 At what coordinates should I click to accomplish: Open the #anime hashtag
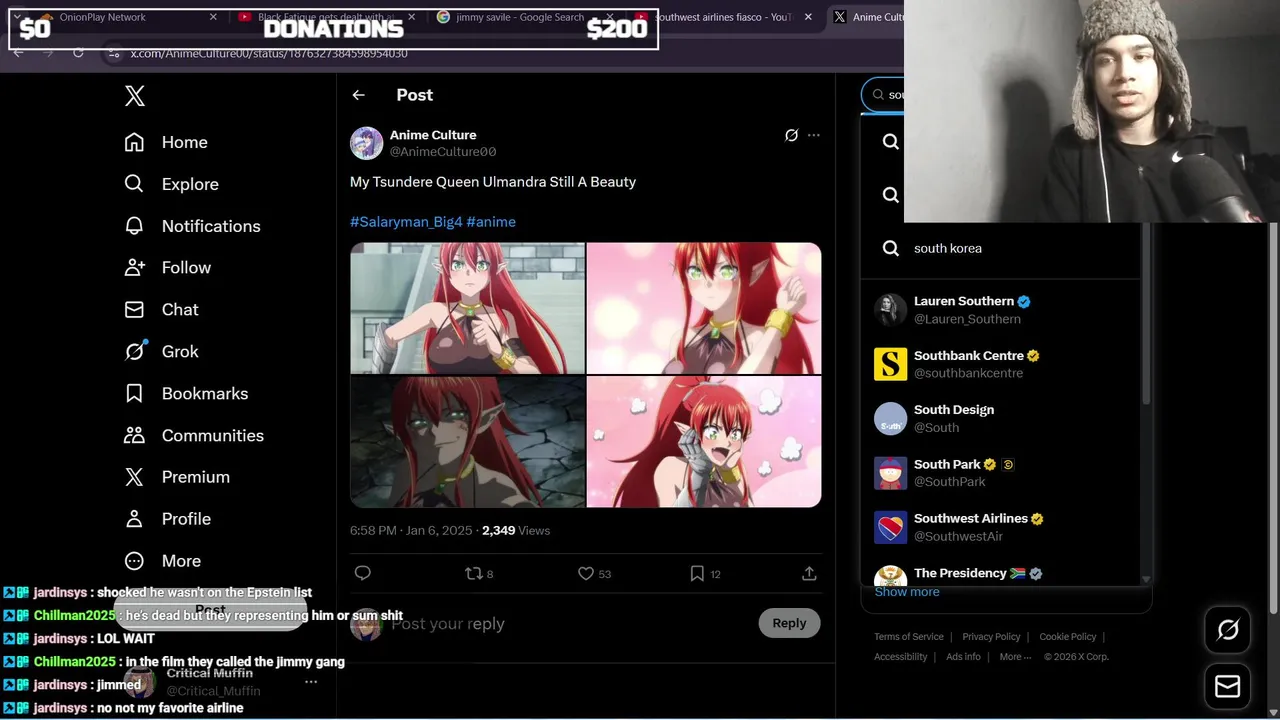(x=491, y=222)
